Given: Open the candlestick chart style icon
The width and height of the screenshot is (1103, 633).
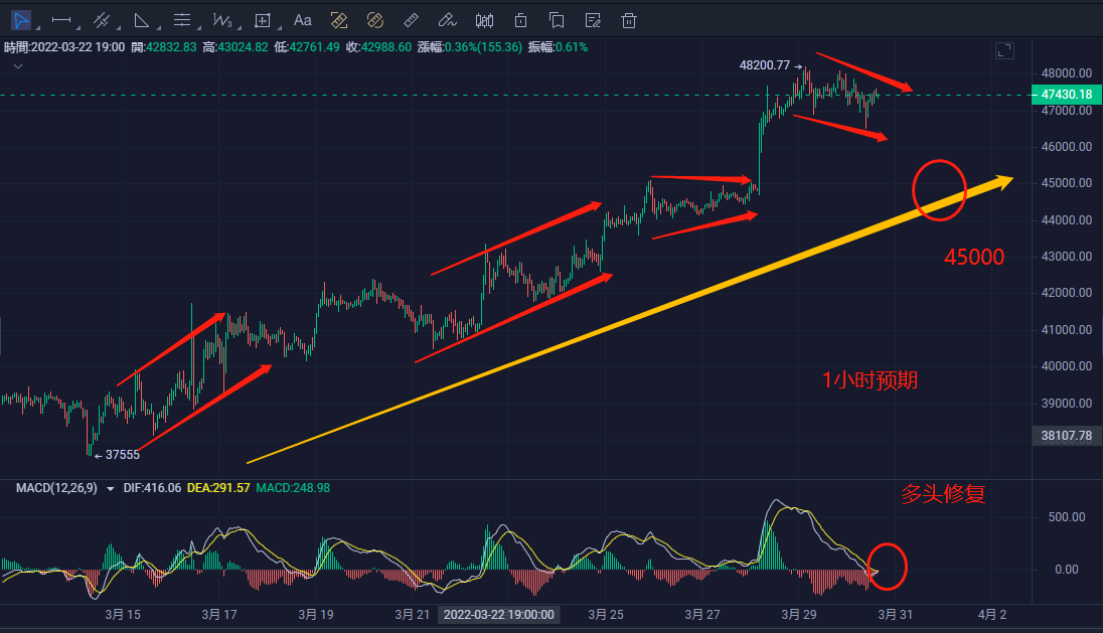Looking at the screenshot, I should tap(485, 20).
